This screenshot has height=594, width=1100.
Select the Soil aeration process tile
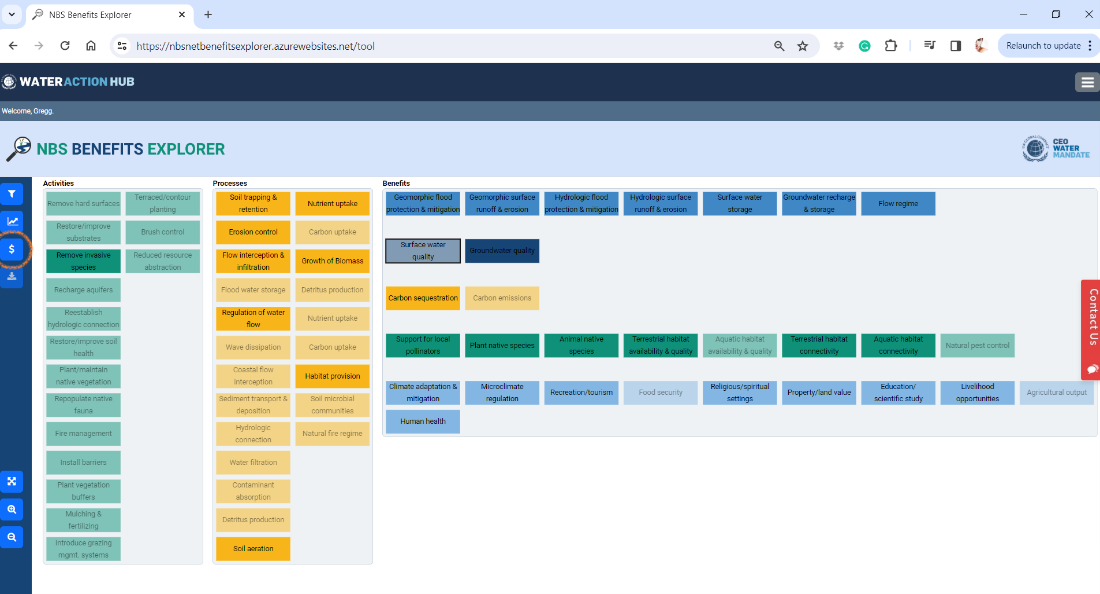[253, 548]
